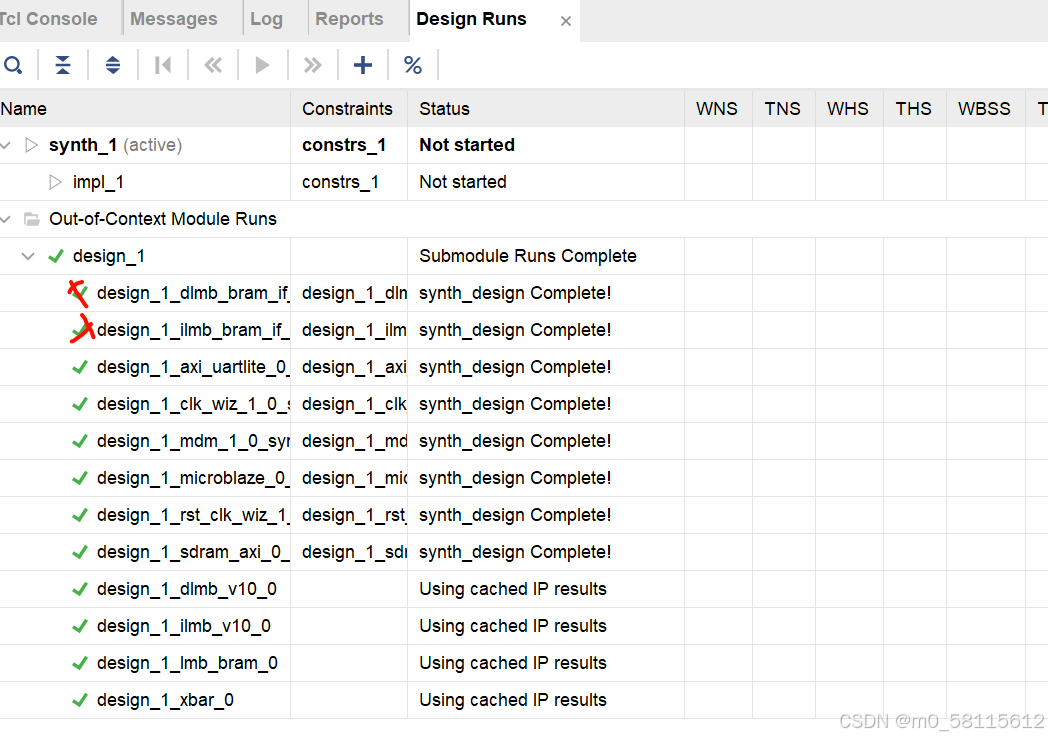This screenshot has height=739, width=1048.
Task: Click checkmark beside design_1_clk_wiz_1_0
Action: 80,404
